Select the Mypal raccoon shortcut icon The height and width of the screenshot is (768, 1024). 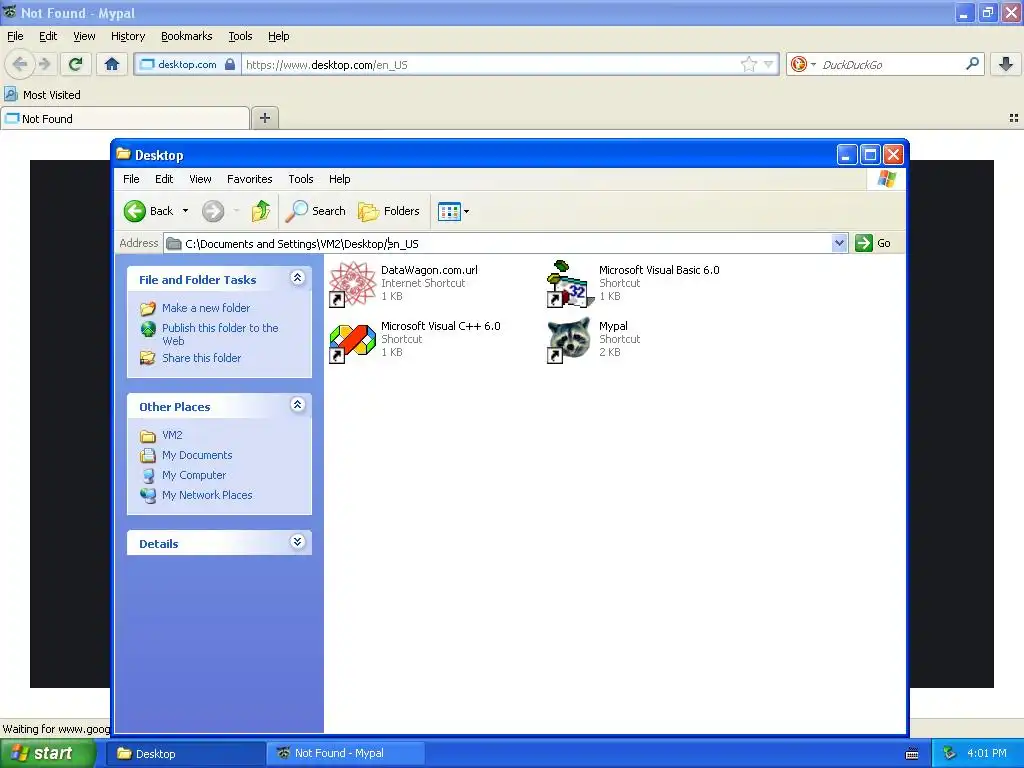570,340
